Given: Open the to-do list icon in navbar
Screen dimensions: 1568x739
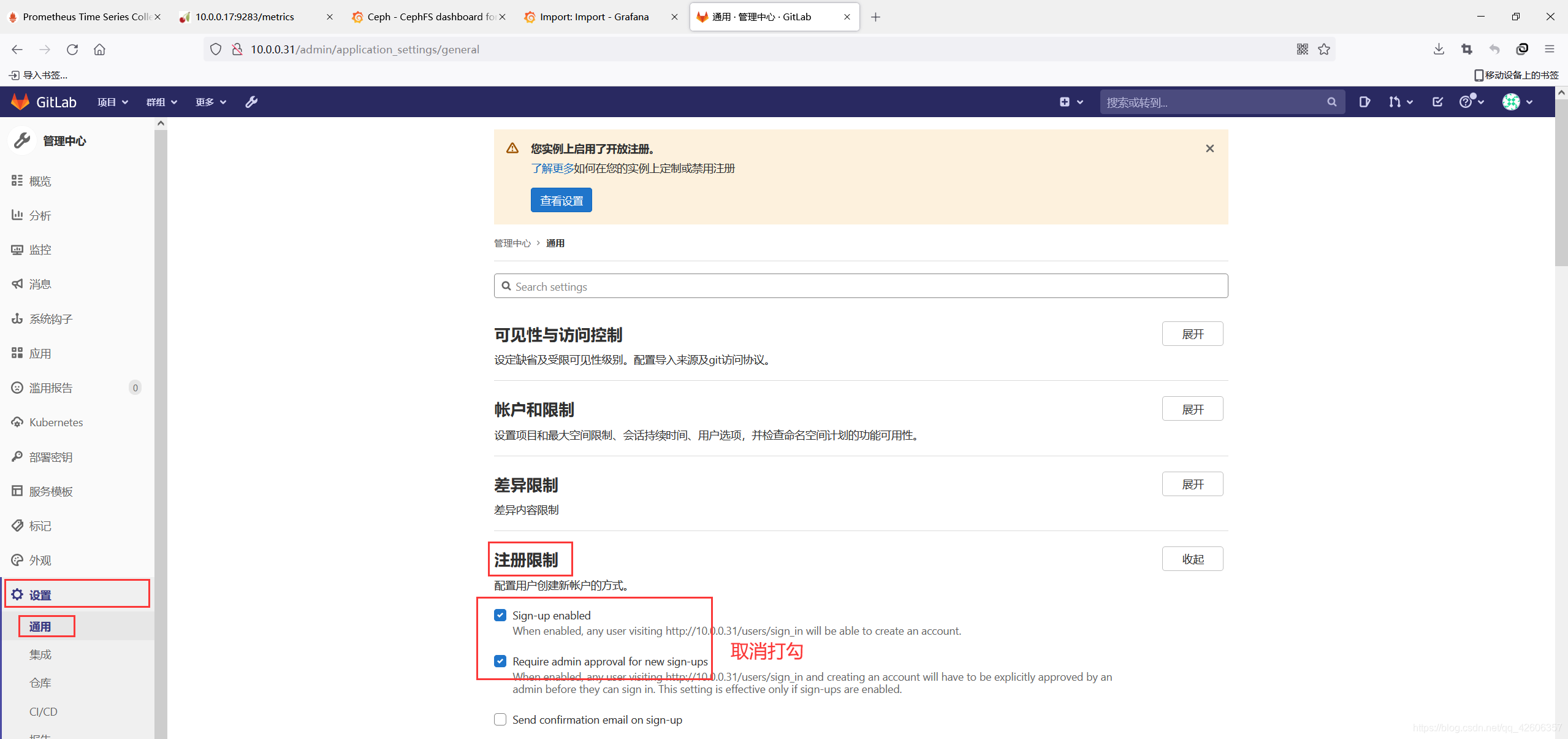Looking at the screenshot, I should 1437,102.
